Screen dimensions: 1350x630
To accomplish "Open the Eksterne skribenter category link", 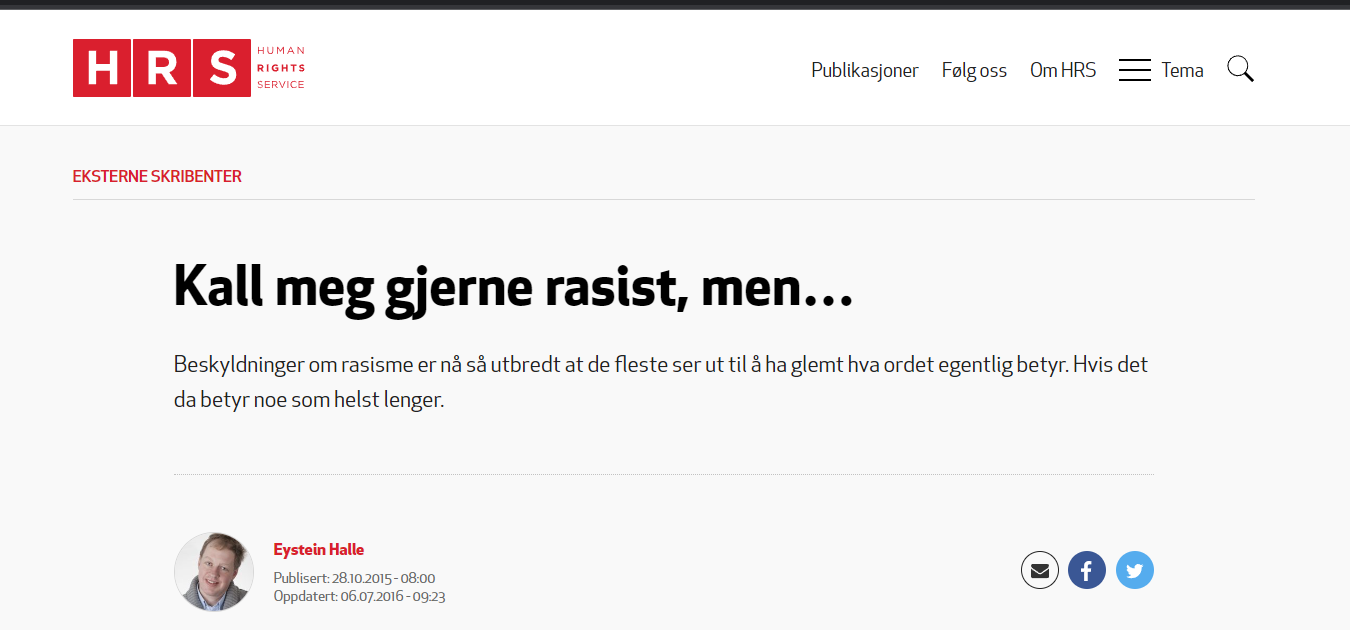I will coord(157,177).
